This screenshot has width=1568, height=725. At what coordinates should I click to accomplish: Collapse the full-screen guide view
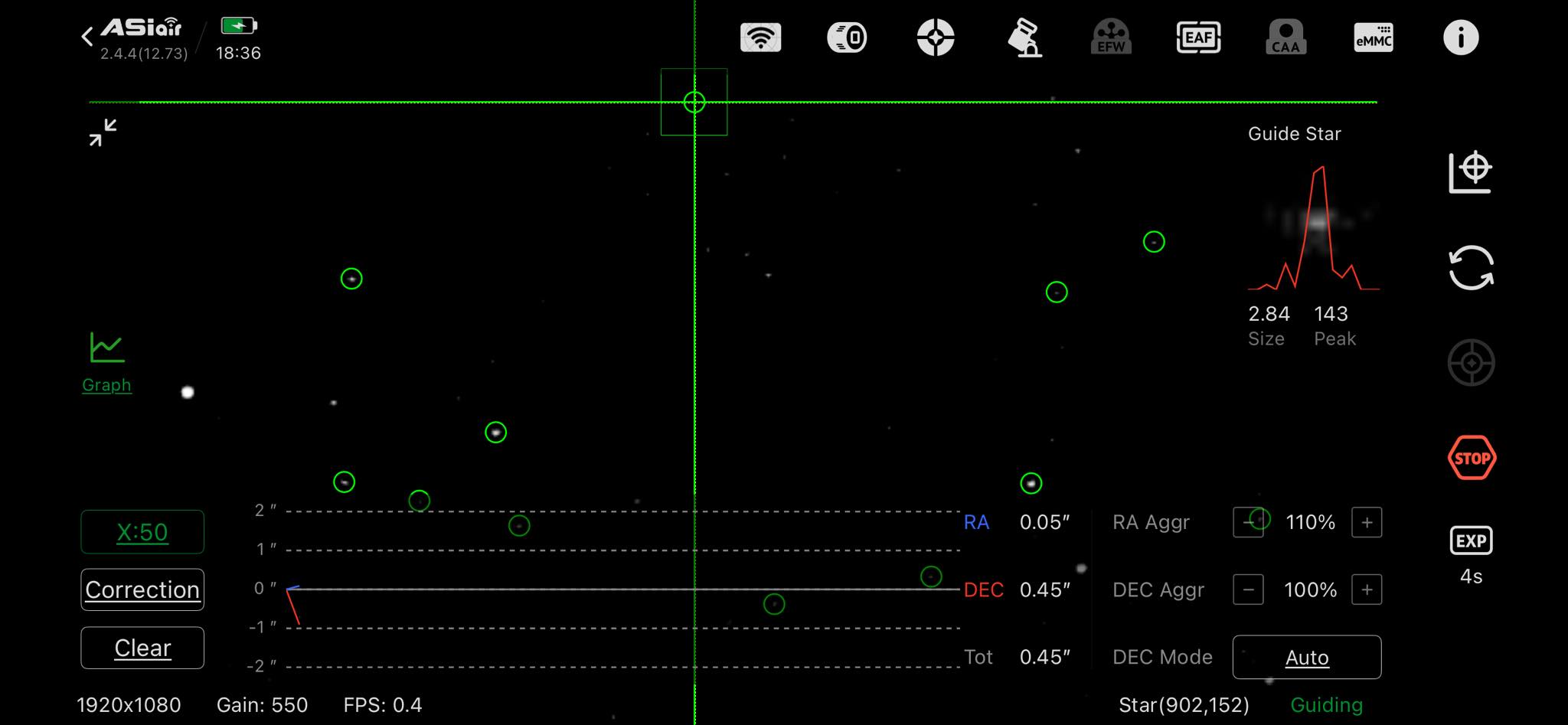coord(103,132)
